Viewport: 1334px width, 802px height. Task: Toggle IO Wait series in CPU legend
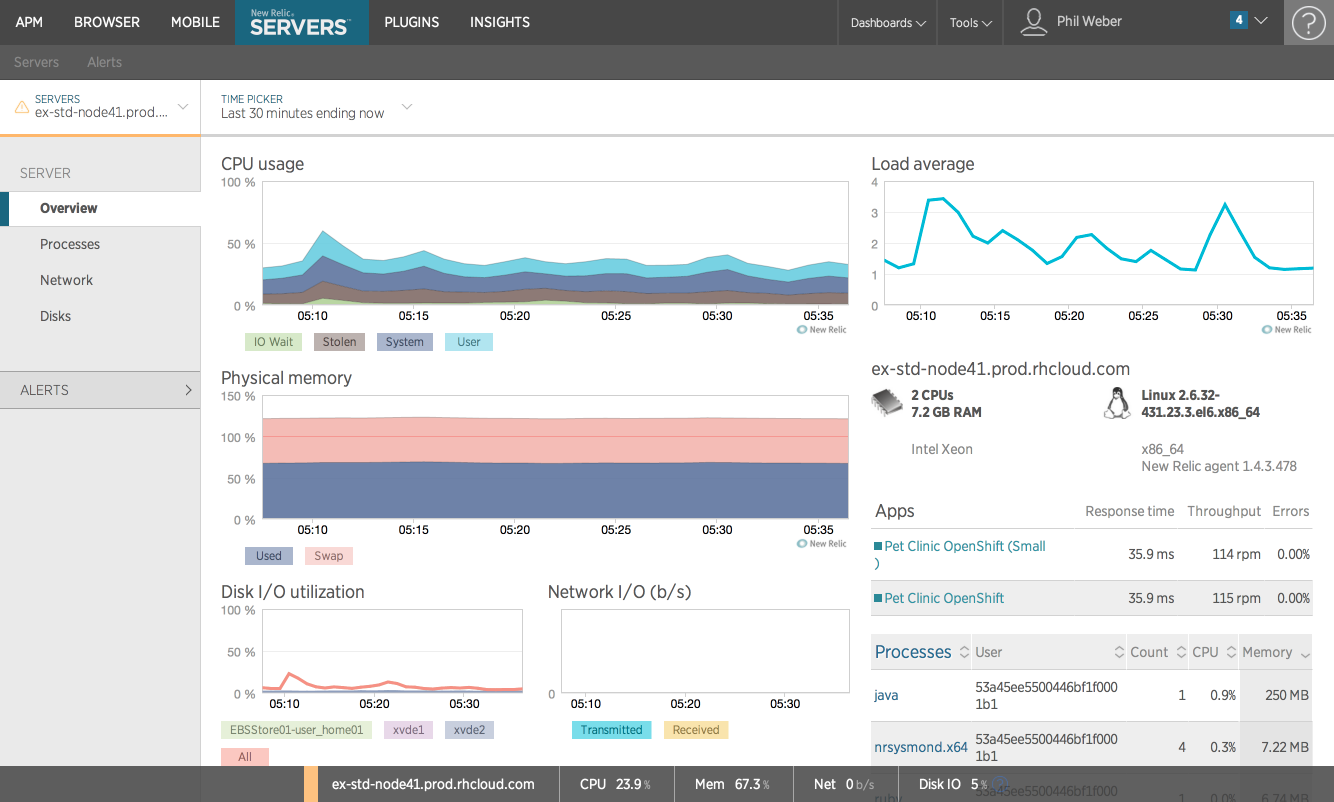tap(273, 342)
